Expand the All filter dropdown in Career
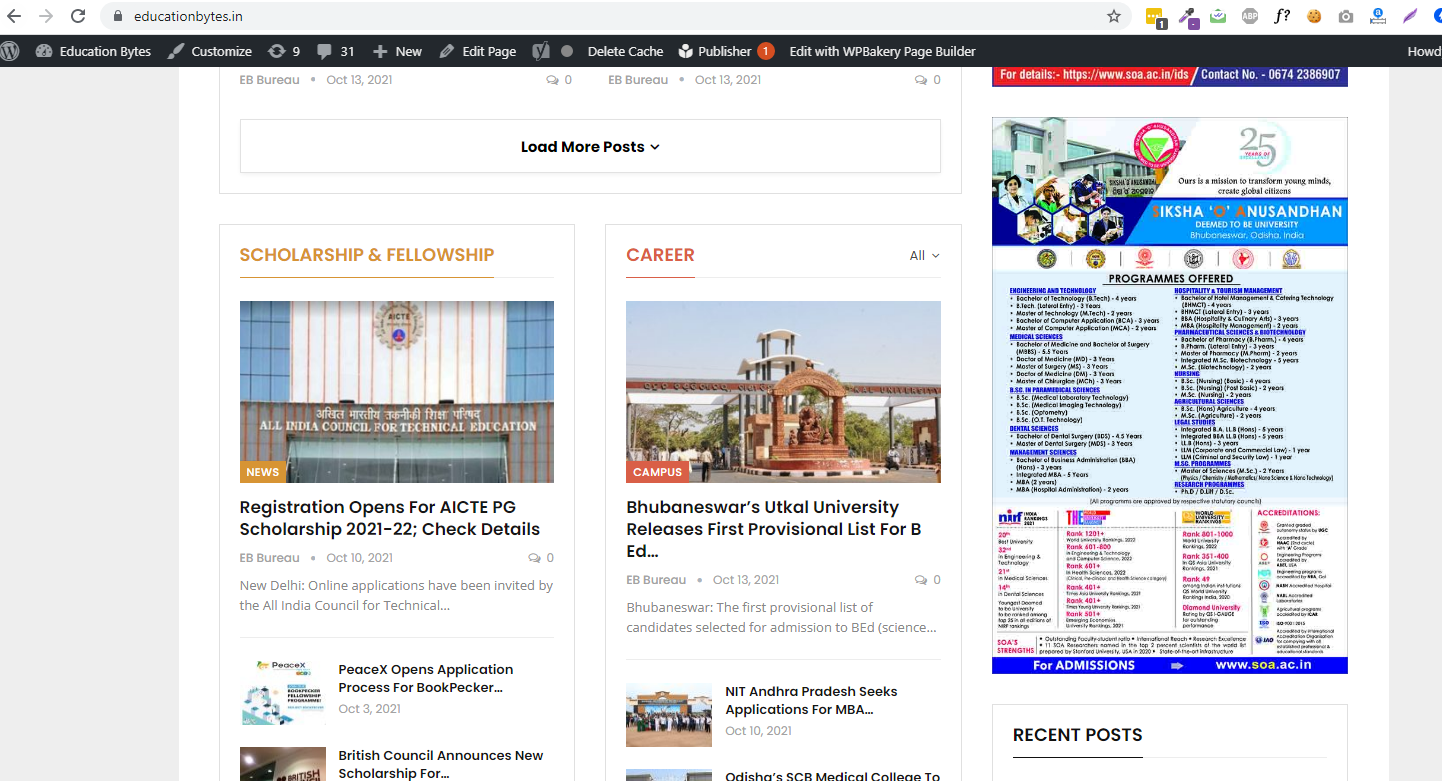The height and width of the screenshot is (781, 1442). tap(925, 255)
